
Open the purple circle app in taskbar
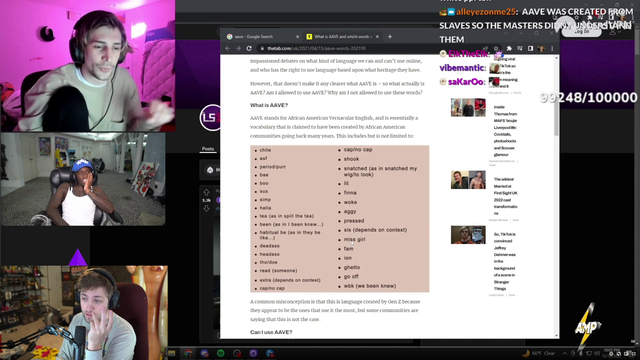(x=253, y=353)
